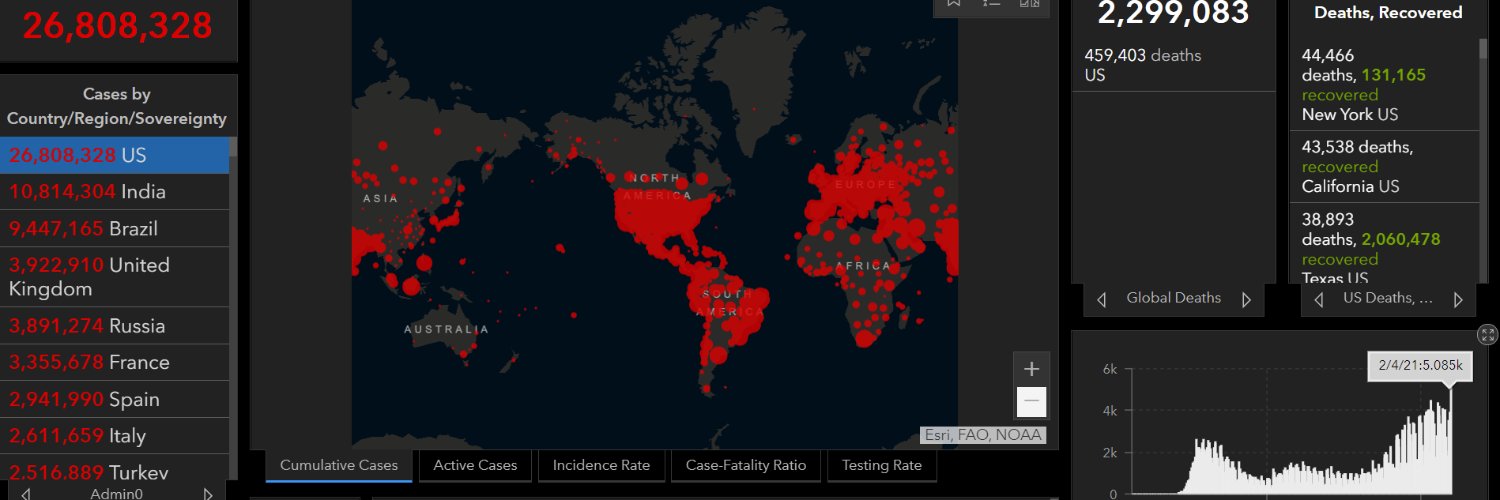The height and width of the screenshot is (500, 1500).
Task: Go to next Admin0 list page
Action: coord(208,493)
